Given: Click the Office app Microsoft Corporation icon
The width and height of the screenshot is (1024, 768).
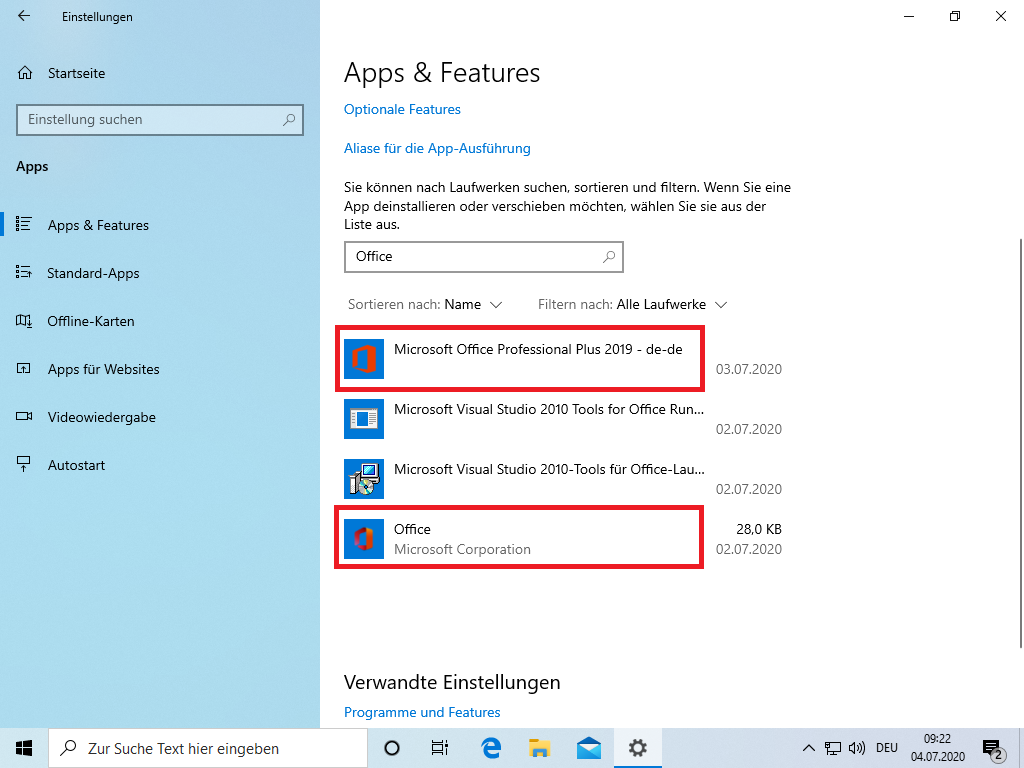Looking at the screenshot, I should [x=364, y=539].
